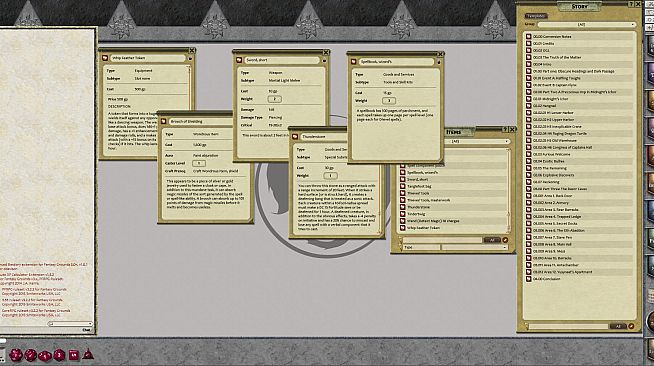Image resolution: width=654 pixels, height=366 pixels.
Task: Open the Tanglefoot bag item link
Action: (x=402, y=186)
